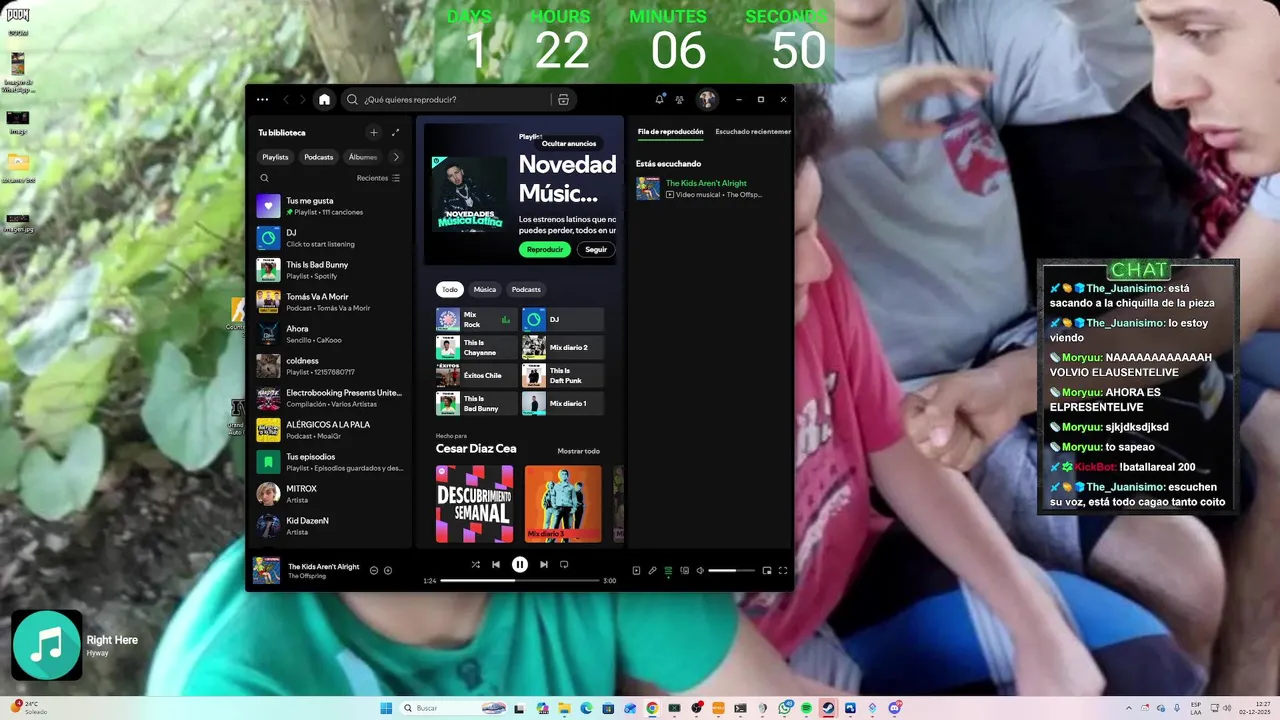Select the Podcasts chip in home feed
This screenshot has width=1280, height=720.
526,289
